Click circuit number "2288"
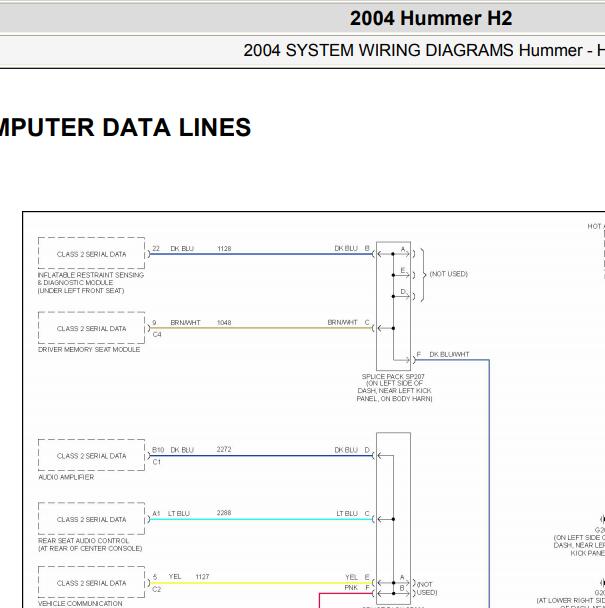 pos(224,513)
